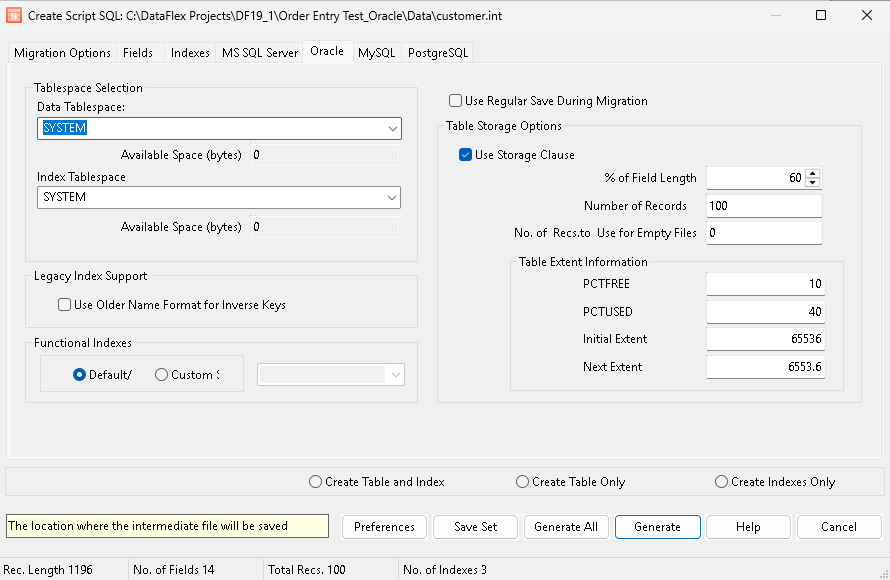The image size is (890, 580).
Task: Close the Create Script SQL window
Action: (x=867, y=15)
